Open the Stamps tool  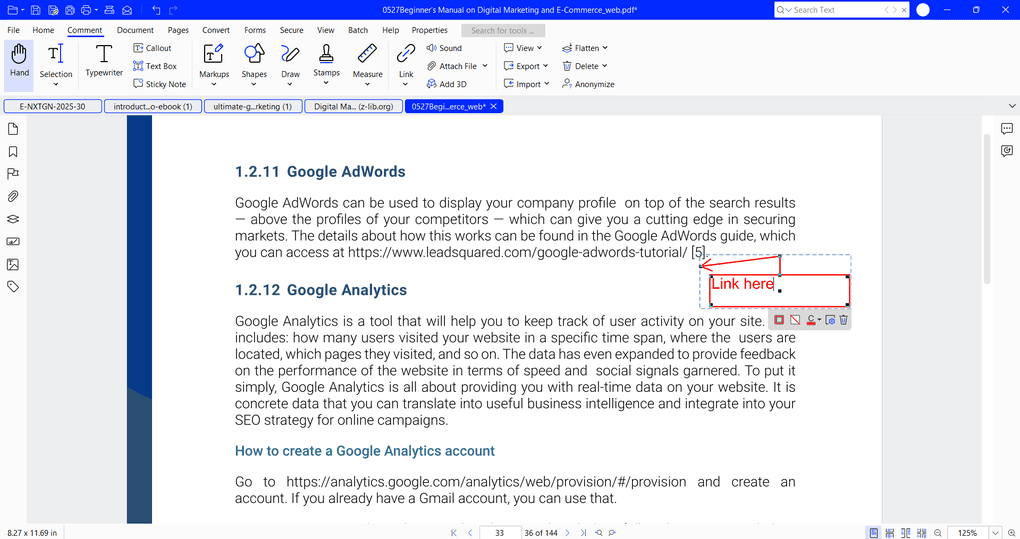pos(327,60)
